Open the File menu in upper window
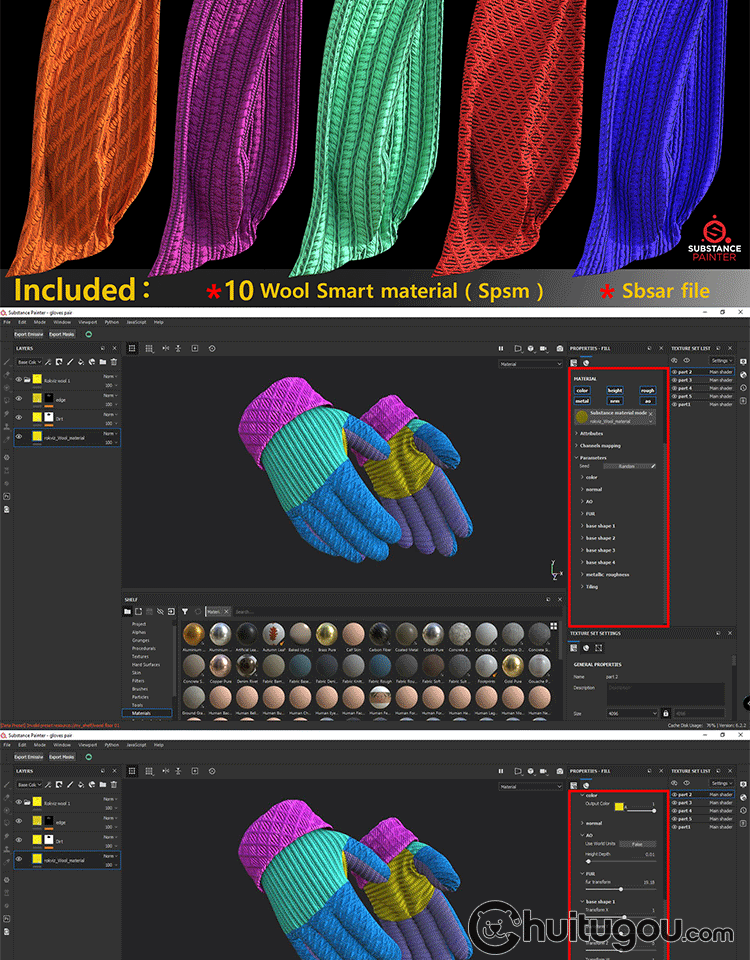Viewport: 750px width, 960px height. coord(7,322)
